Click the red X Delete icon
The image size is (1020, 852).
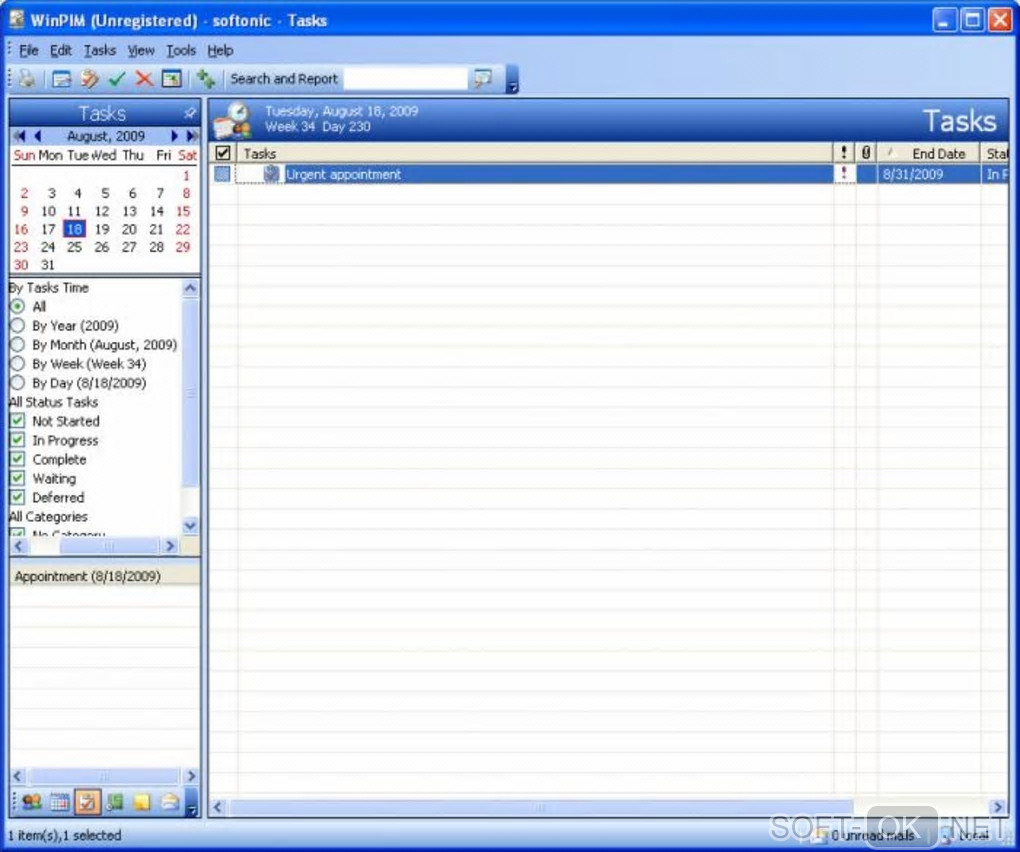pyautogui.click(x=144, y=79)
